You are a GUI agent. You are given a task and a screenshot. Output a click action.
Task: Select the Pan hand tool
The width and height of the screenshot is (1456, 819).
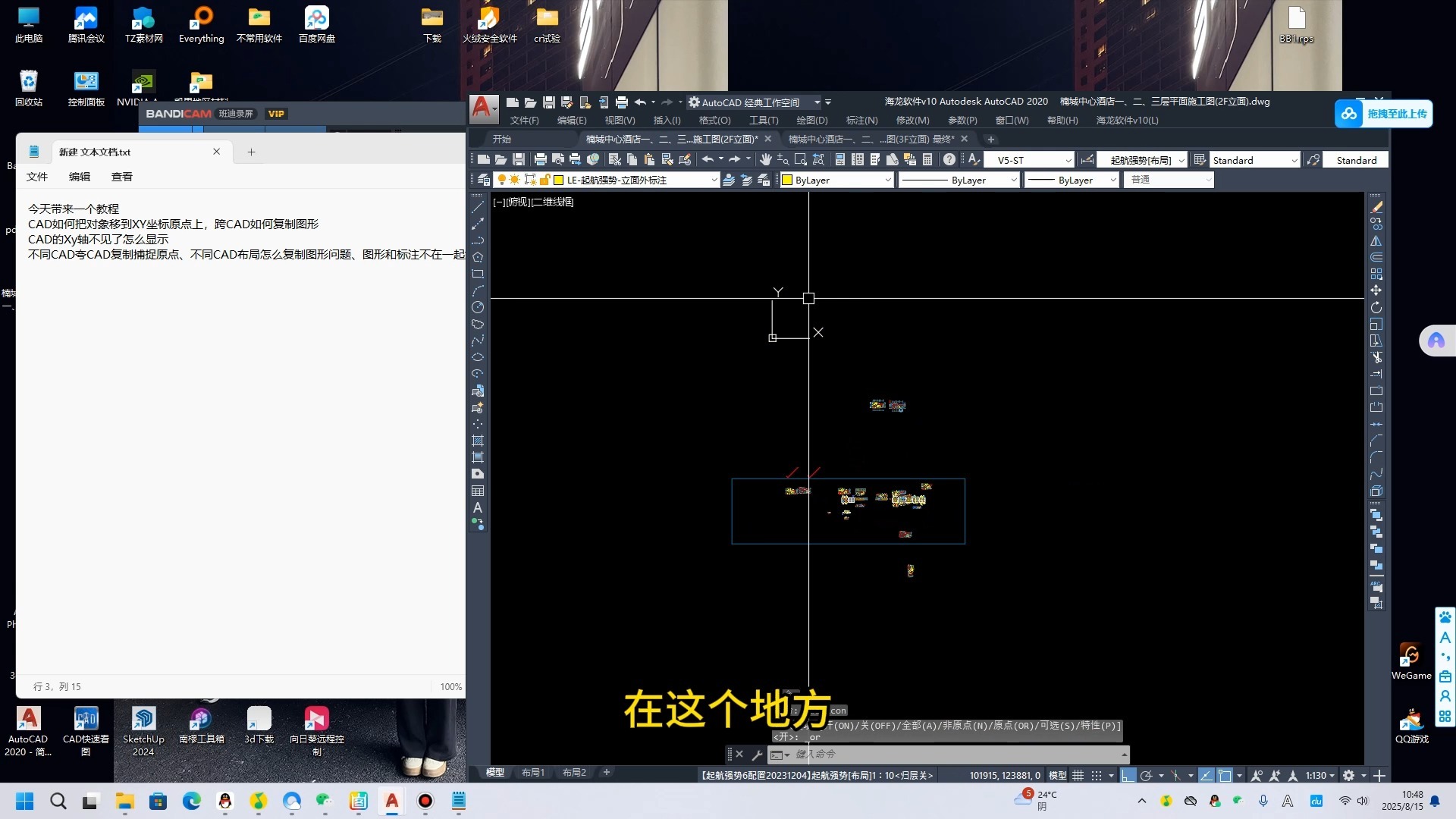tap(766, 159)
